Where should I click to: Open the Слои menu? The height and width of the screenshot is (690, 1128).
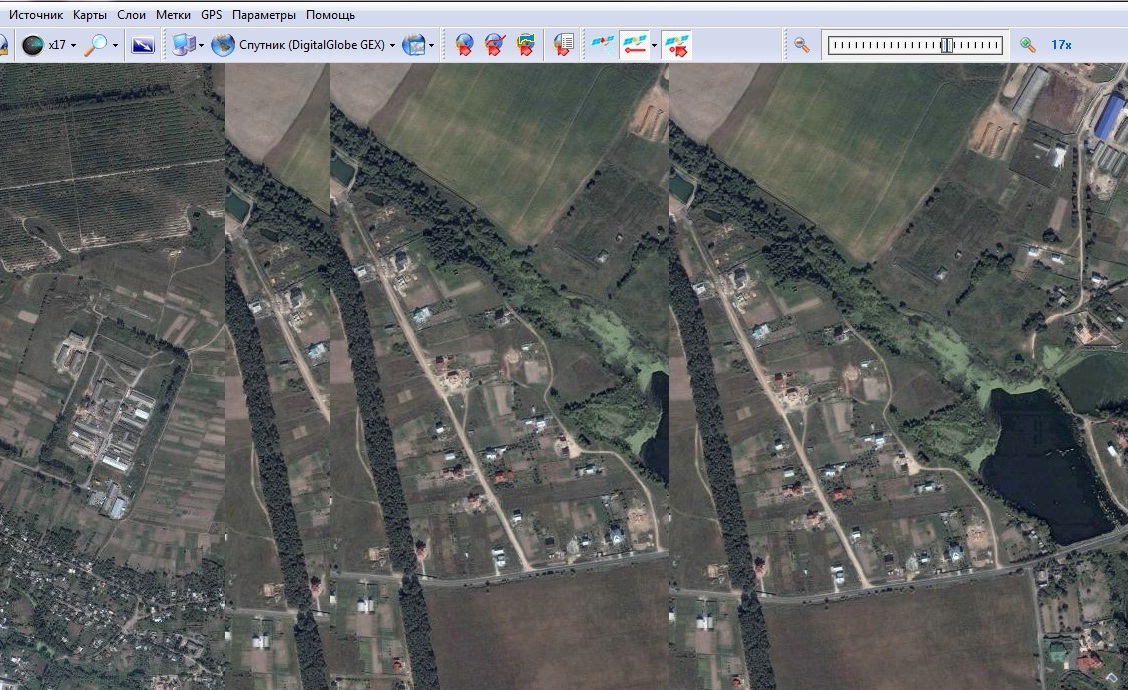click(131, 15)
